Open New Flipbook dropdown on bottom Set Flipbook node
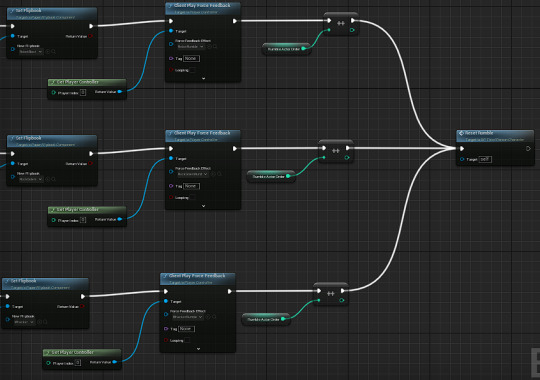This screenshot has width=540, height=380. [24, 322]
